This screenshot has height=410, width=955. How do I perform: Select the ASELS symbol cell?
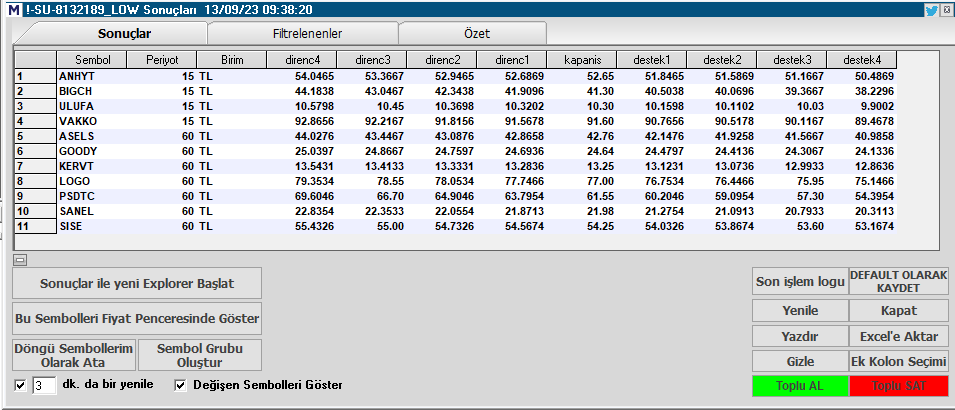pos(92,136)
